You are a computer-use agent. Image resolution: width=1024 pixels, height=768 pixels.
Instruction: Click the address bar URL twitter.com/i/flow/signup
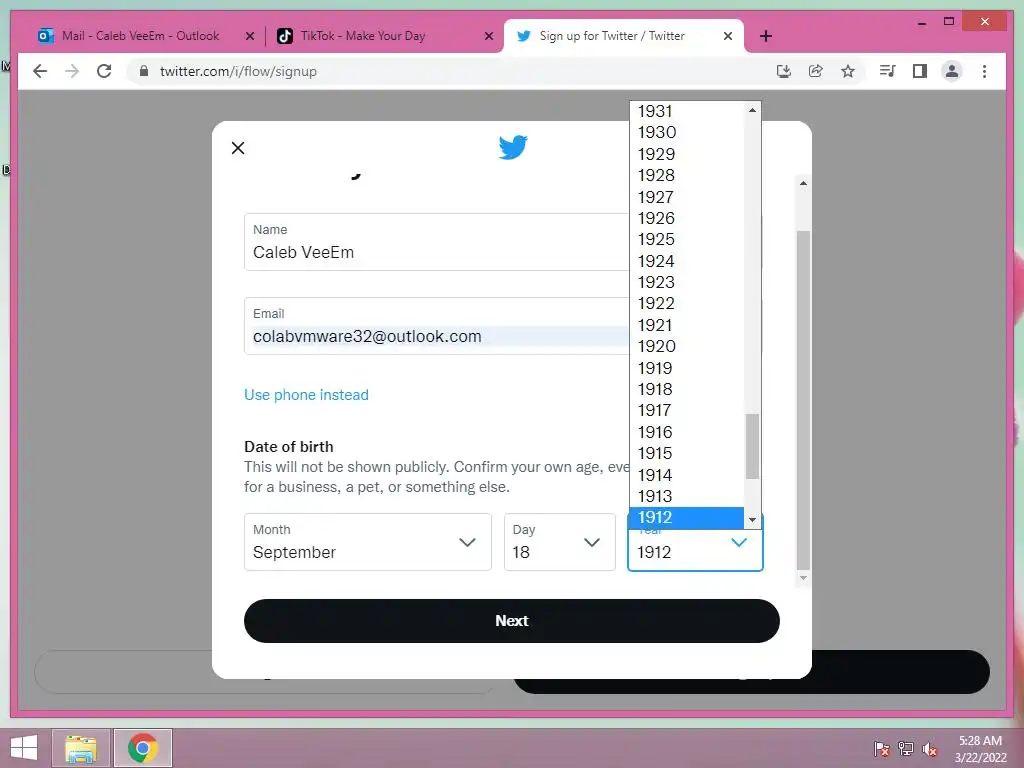(x=238, y=71)
